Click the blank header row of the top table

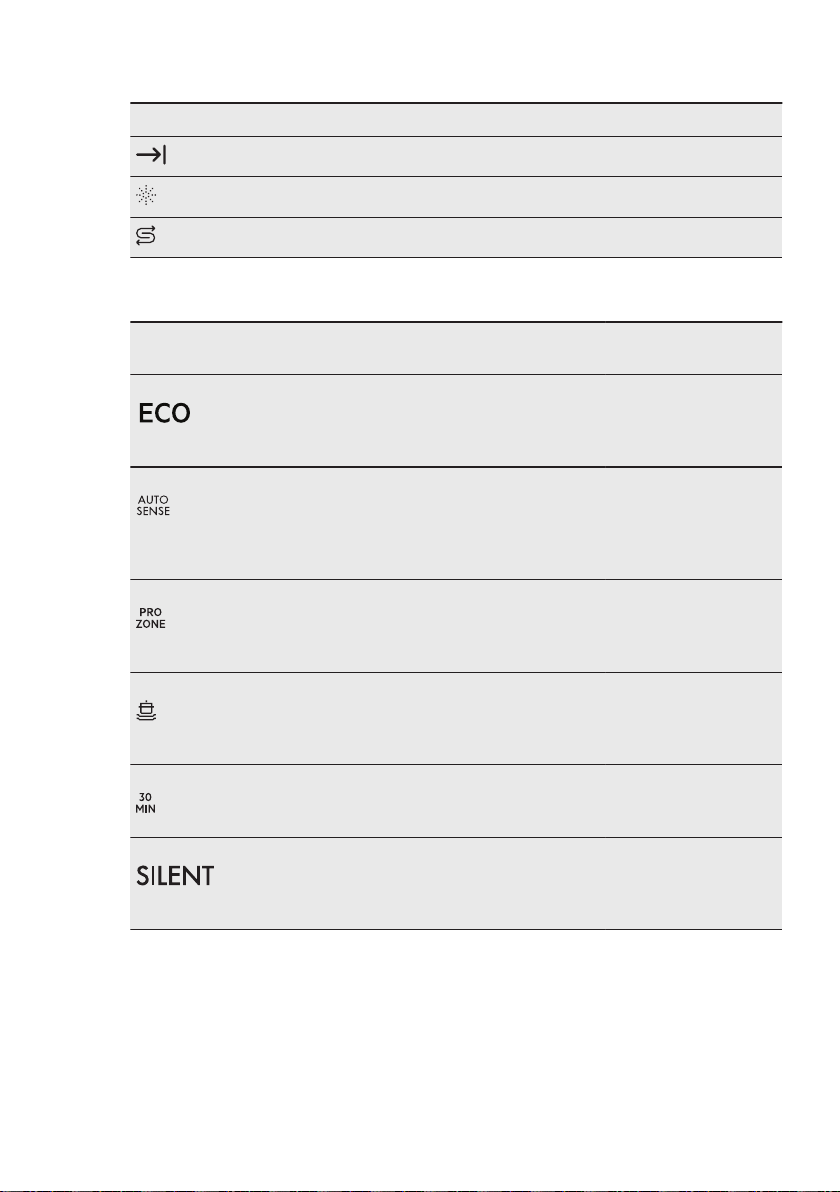coord(455,120)
